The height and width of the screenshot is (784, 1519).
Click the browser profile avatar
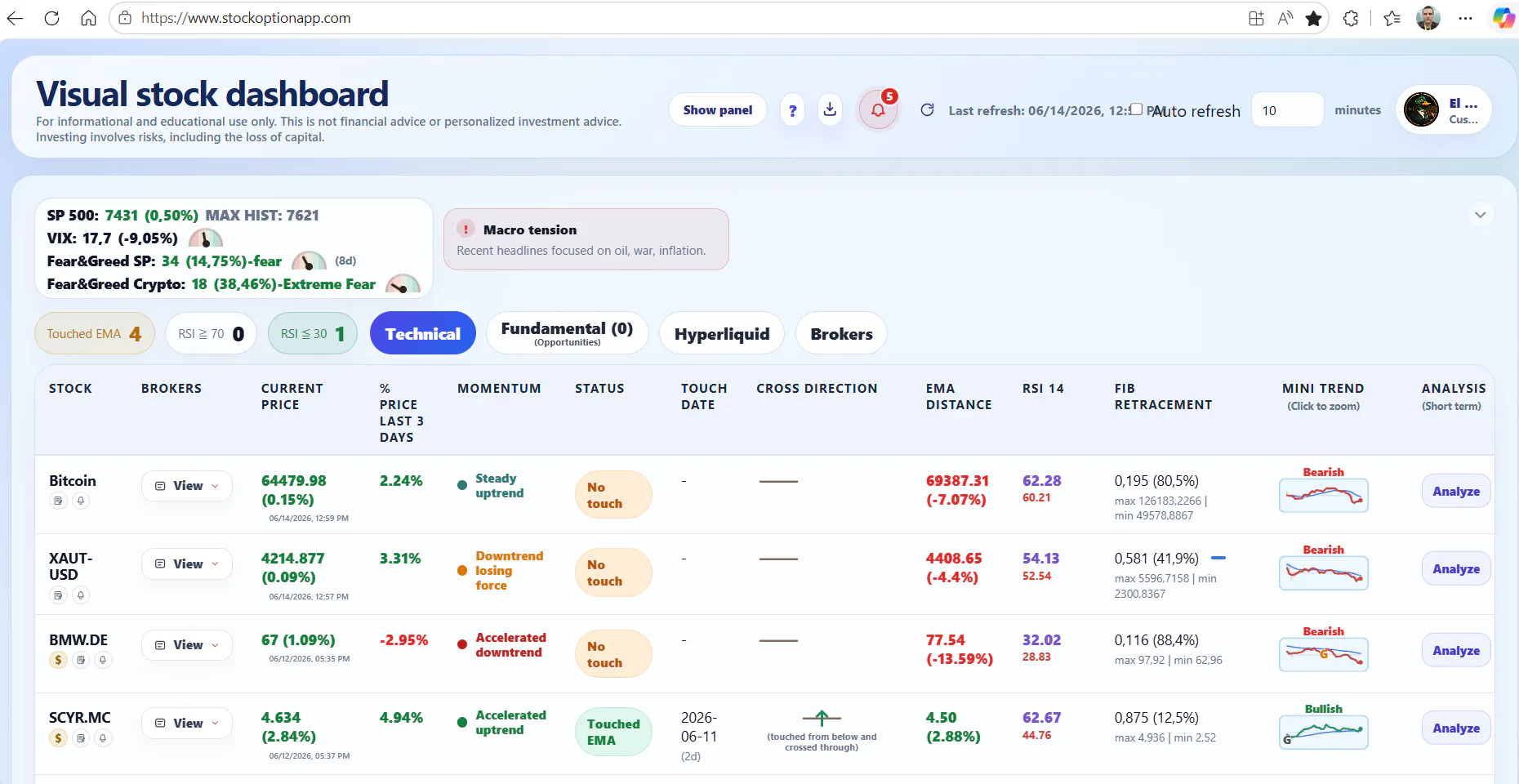[1428, 18]
